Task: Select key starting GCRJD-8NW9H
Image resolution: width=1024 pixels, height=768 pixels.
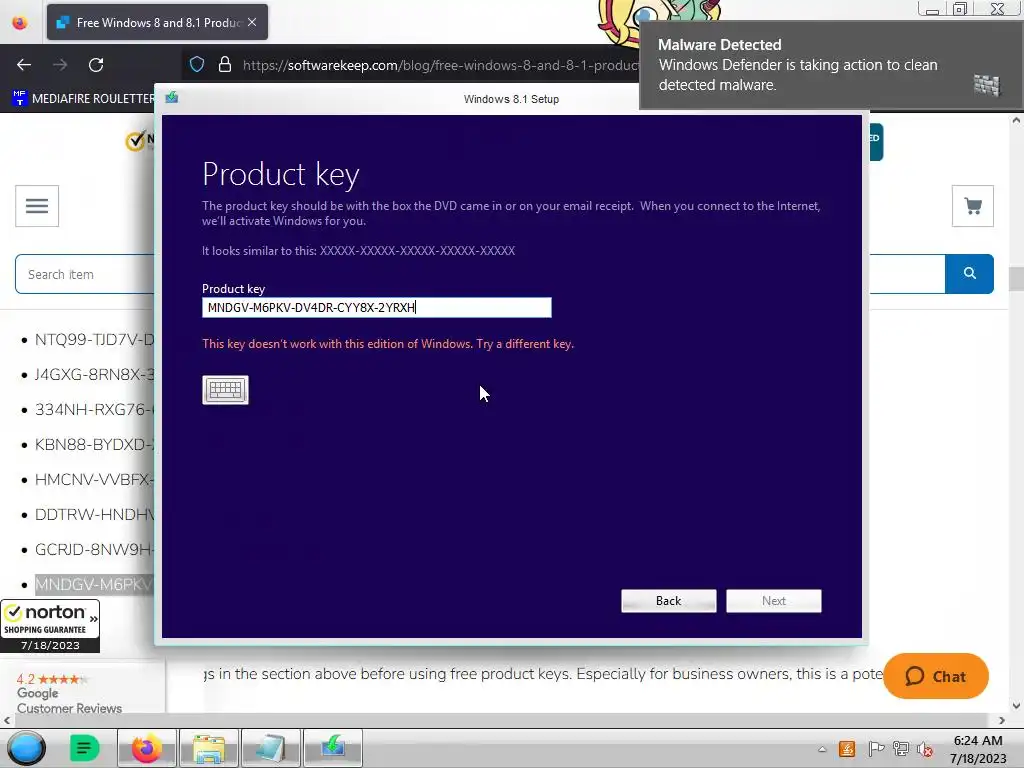Action: [x=94, y=549]
